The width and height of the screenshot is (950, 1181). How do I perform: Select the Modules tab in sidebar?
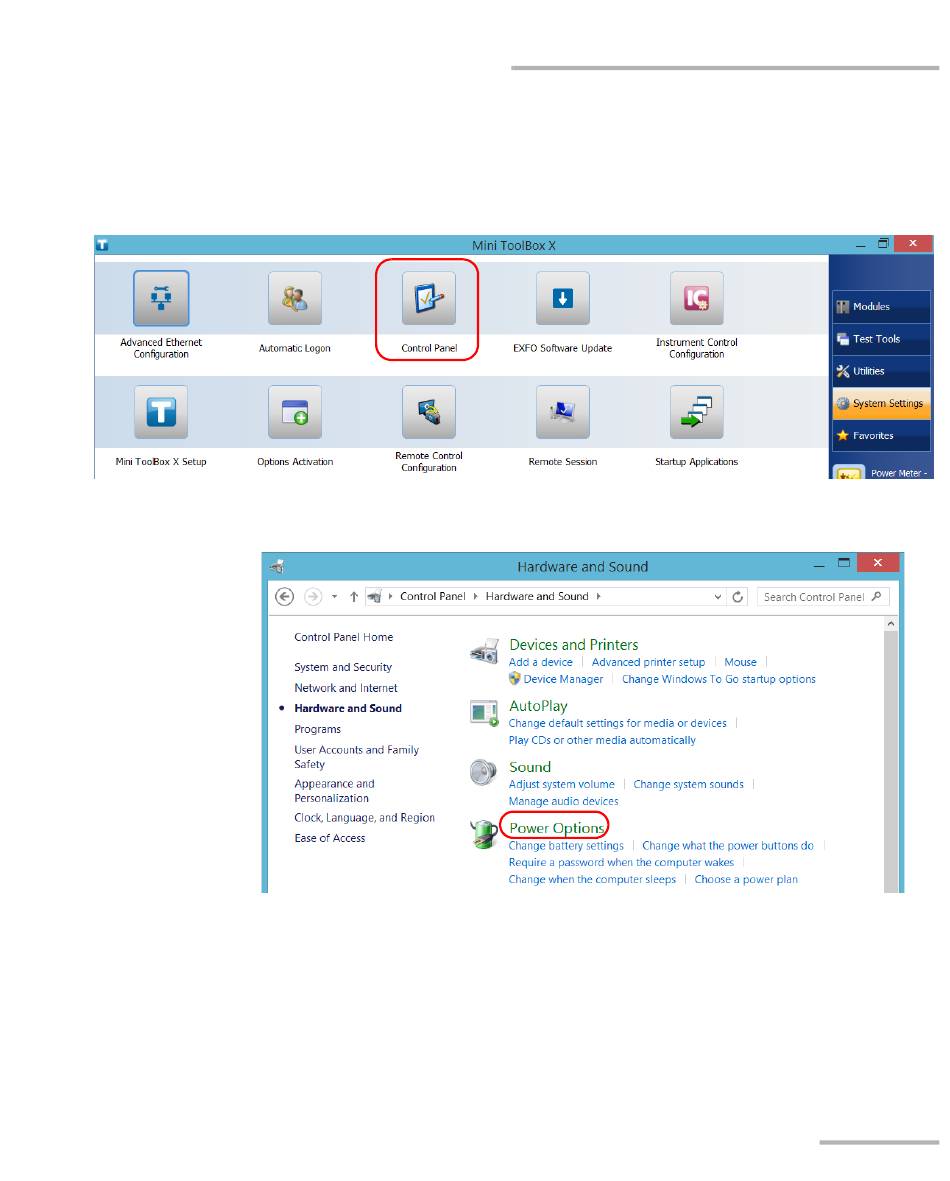click(x=881, y=307)
